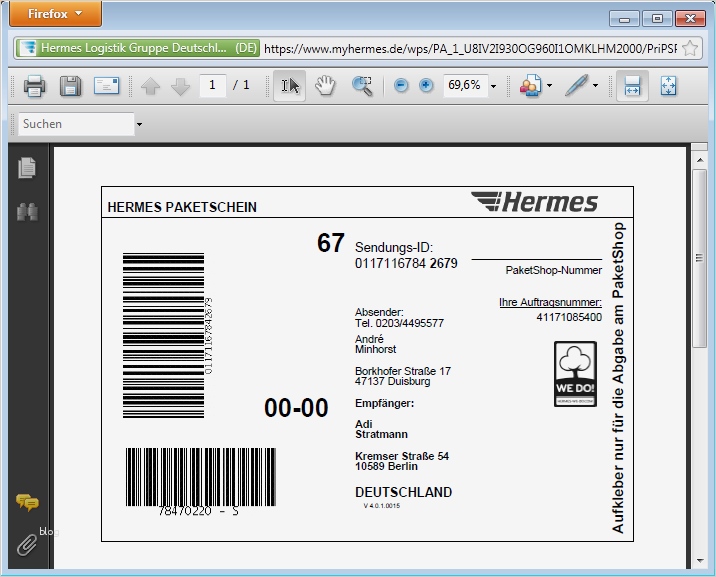The image size is (716, 577).
Task: Click the print icon in PDF toolbar
Action: coord(35,86)
